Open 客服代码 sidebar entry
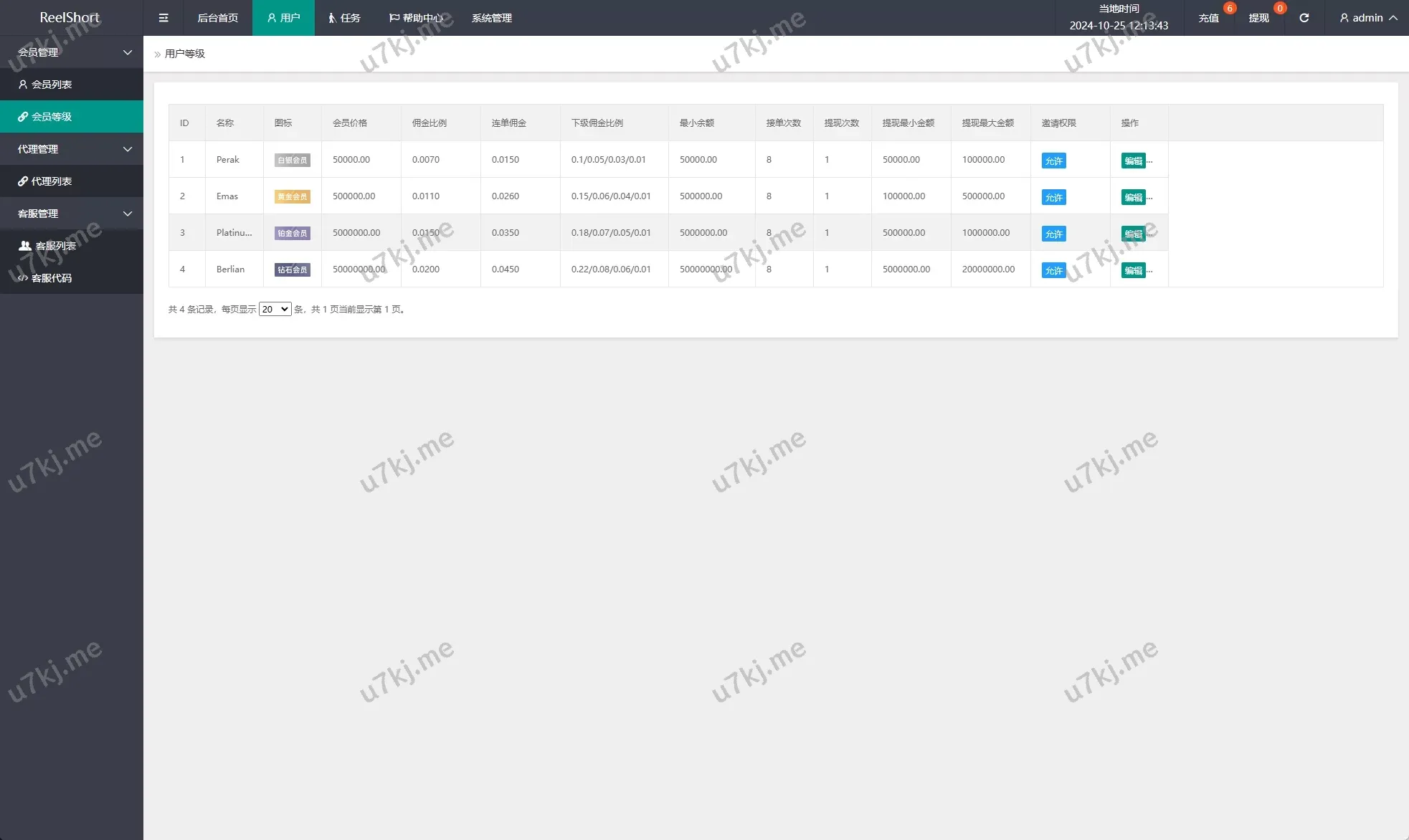 pyautogui.click(x=52, y=278)
